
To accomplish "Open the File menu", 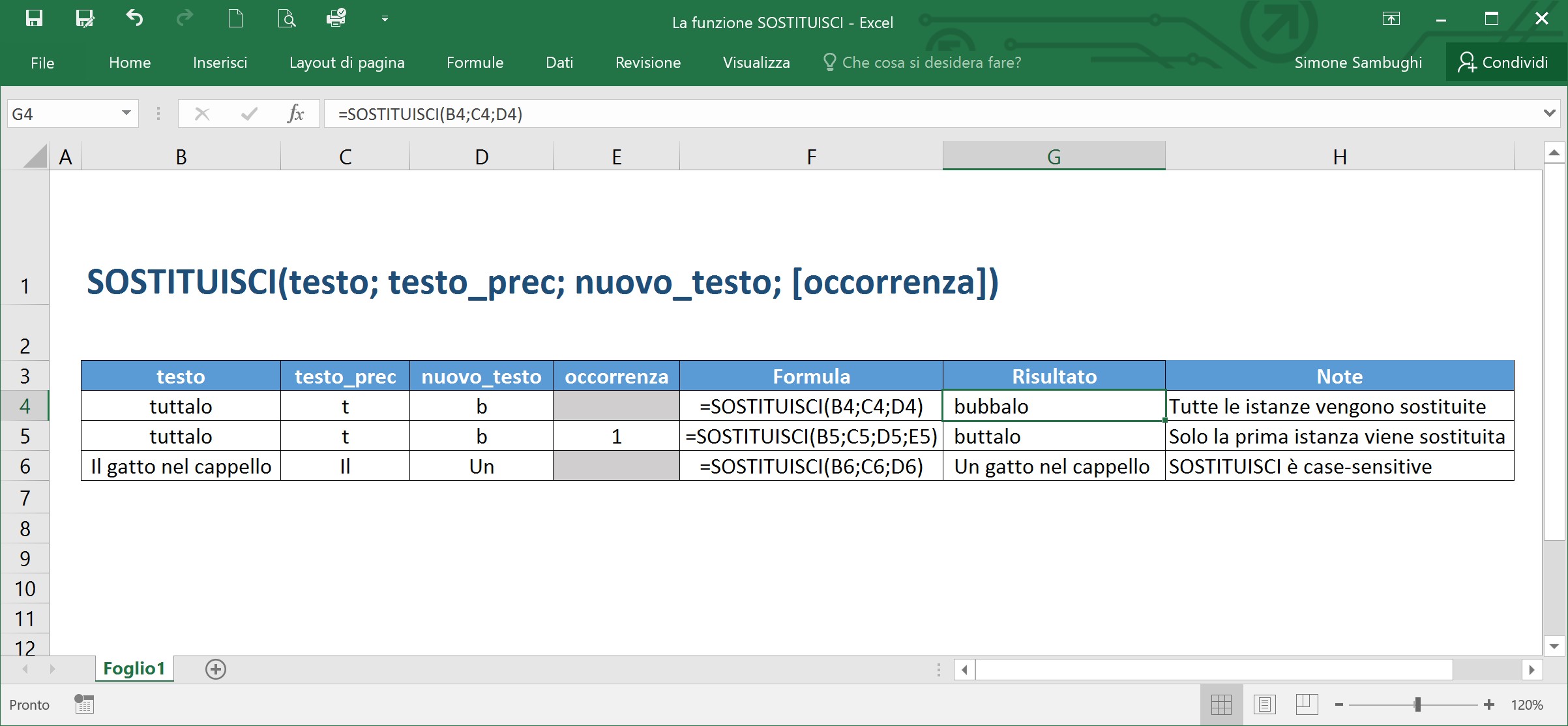I will tap(42, 63).
